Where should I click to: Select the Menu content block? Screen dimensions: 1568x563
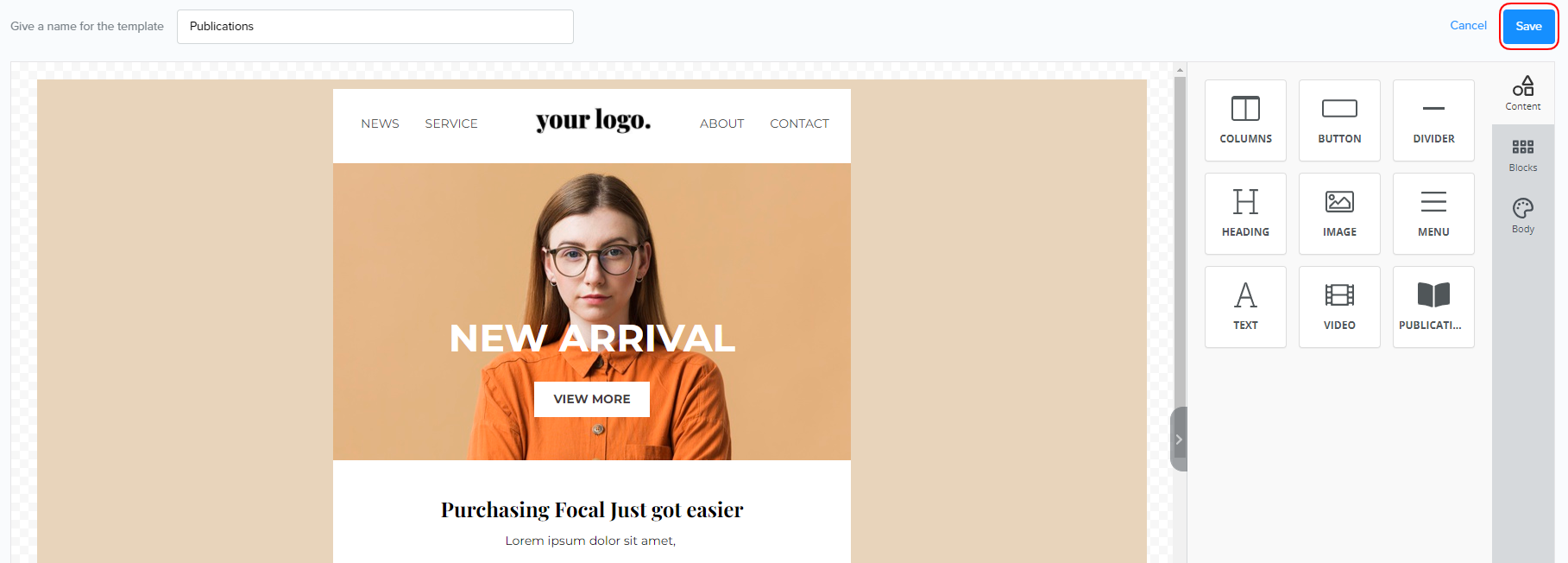(1433, 214)
